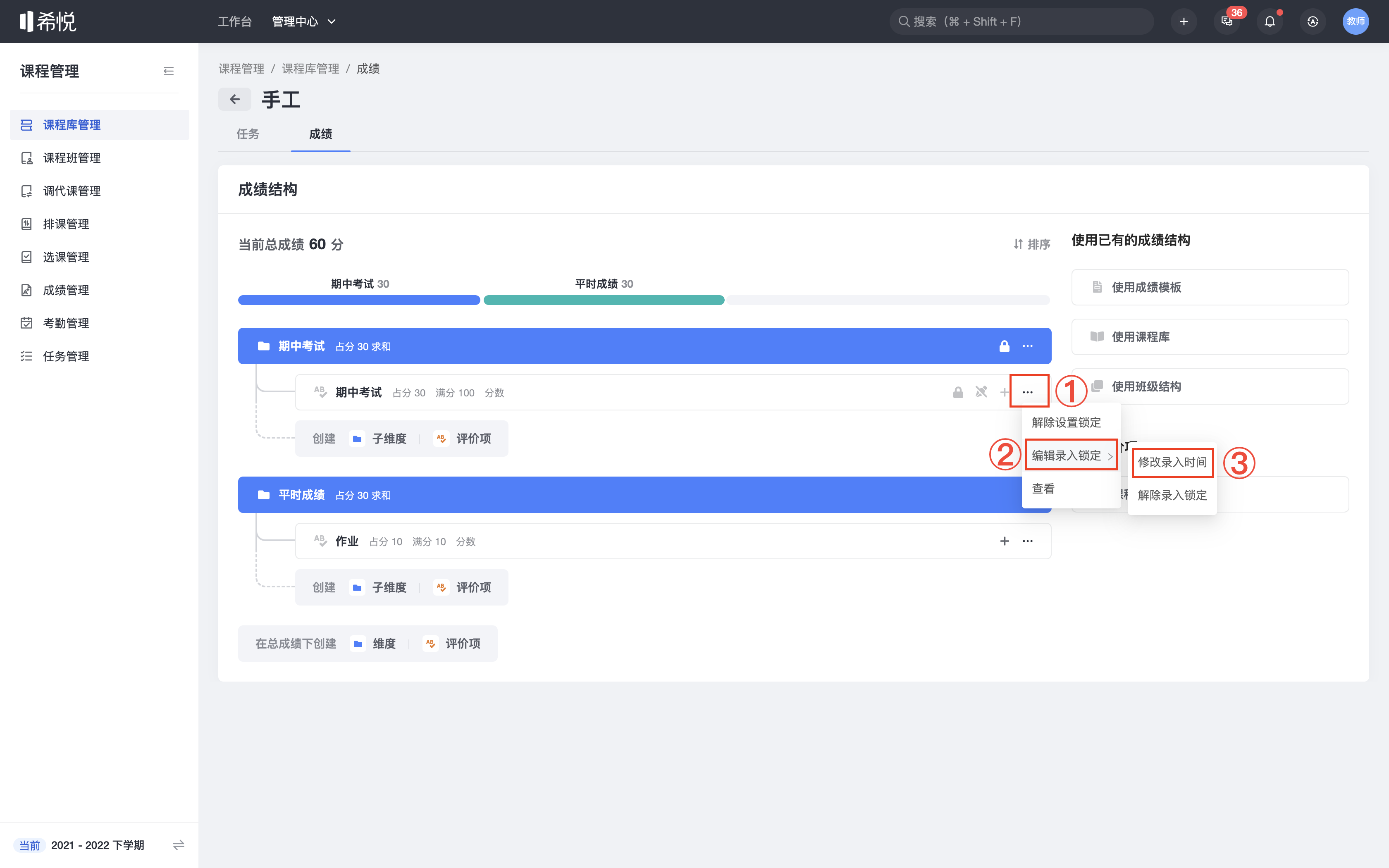Open 课程库管理 in sidebar
The image size is (1389, 868).
(x=99, y=124)
